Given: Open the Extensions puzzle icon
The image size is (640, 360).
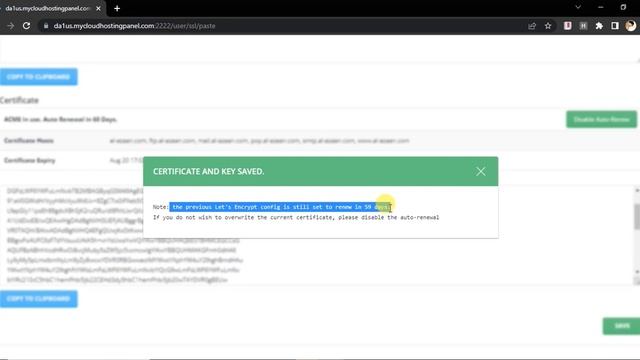Looking at the screenshot, I should [x=599, y=26].
